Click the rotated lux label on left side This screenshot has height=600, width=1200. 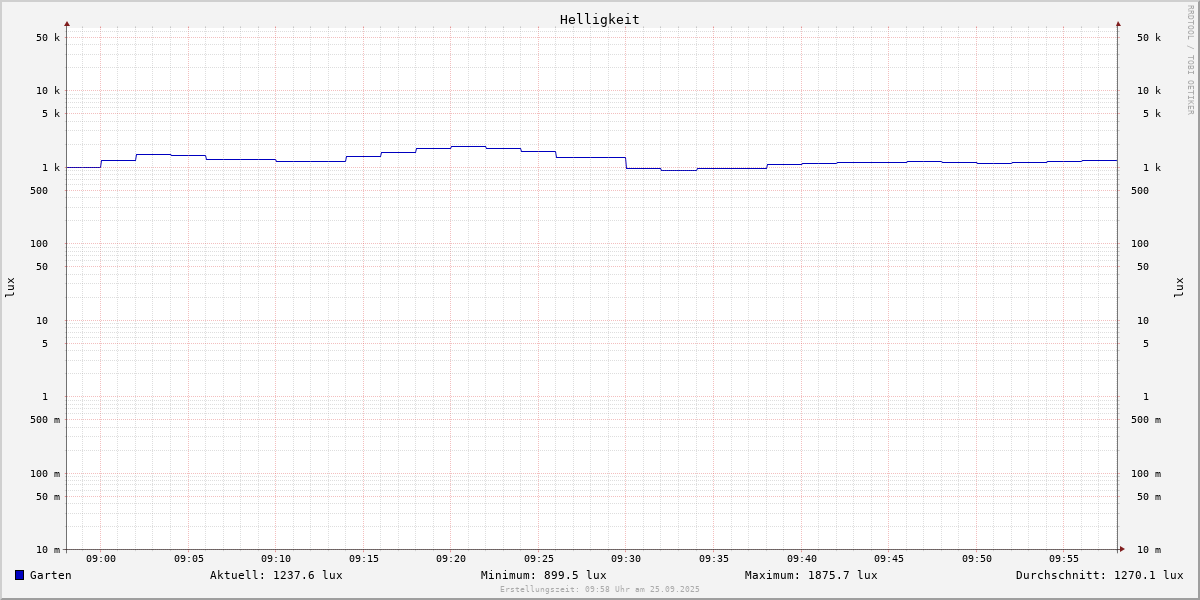tap(10, 287)
